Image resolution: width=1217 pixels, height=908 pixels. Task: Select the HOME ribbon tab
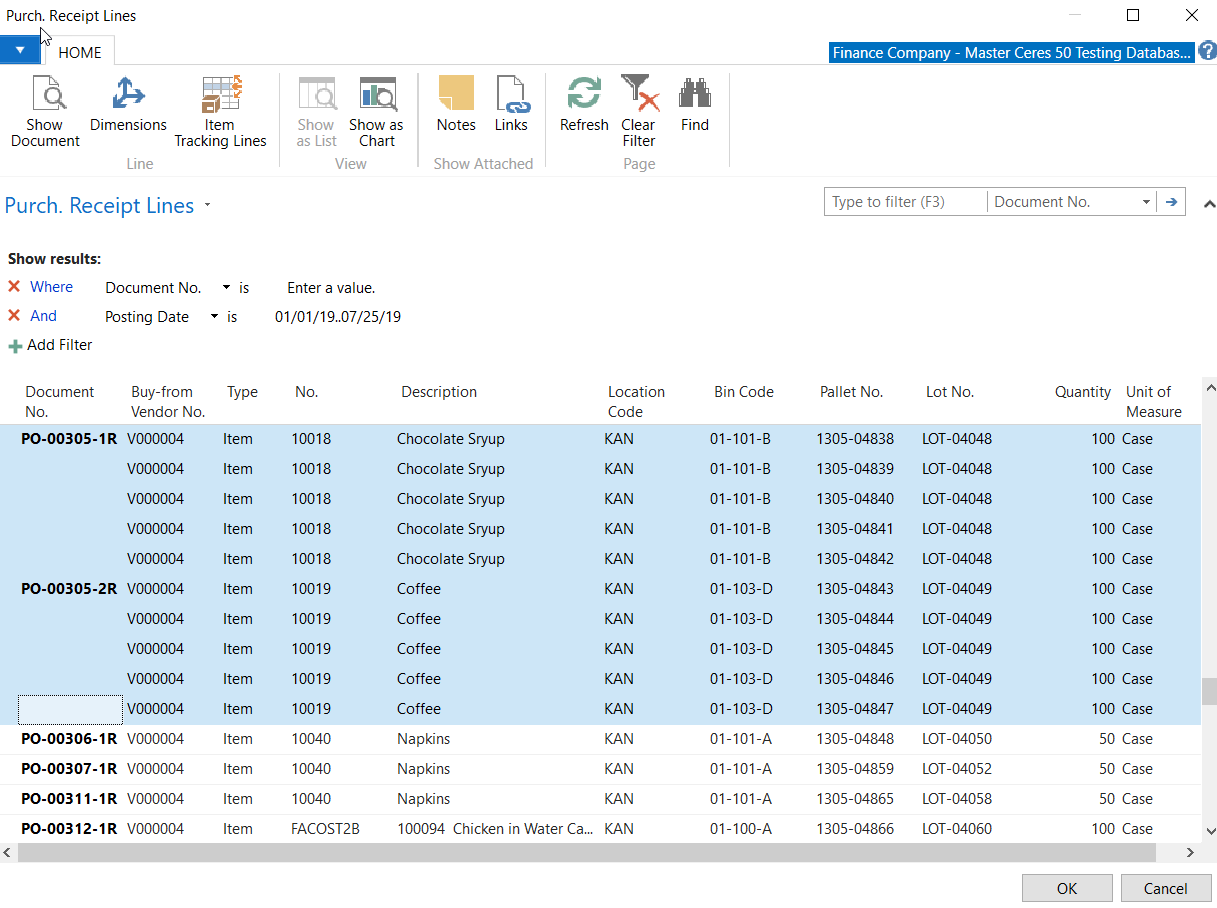coord(80,53)
